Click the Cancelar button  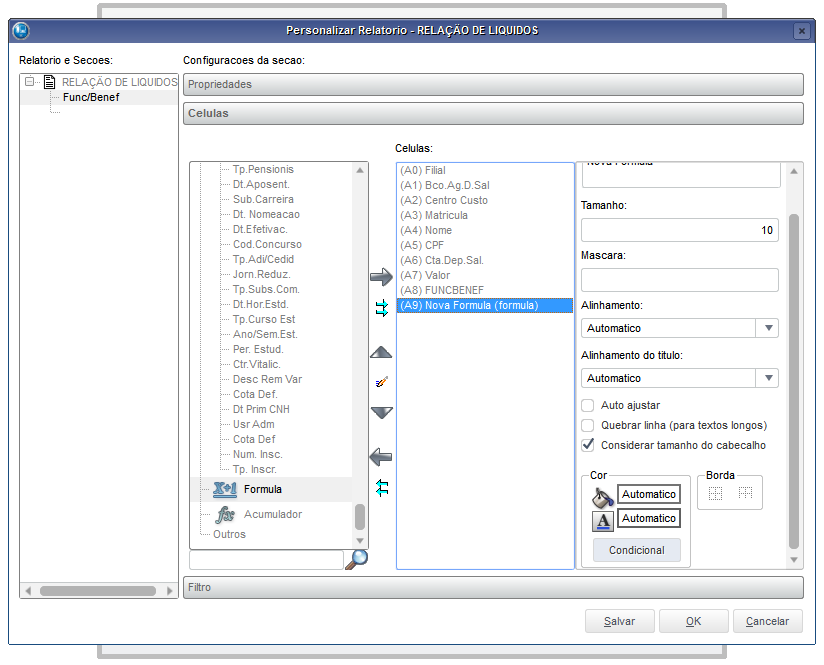[x=767, y=621]
